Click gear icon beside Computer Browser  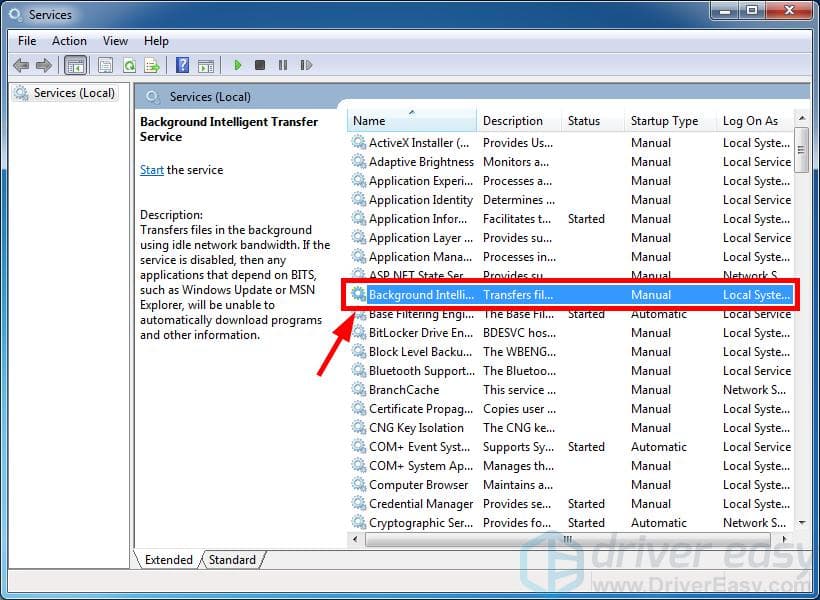358,484
